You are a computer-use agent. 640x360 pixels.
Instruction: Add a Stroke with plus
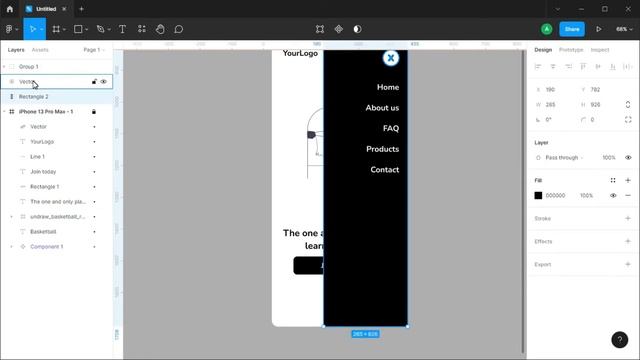point(628,218)
